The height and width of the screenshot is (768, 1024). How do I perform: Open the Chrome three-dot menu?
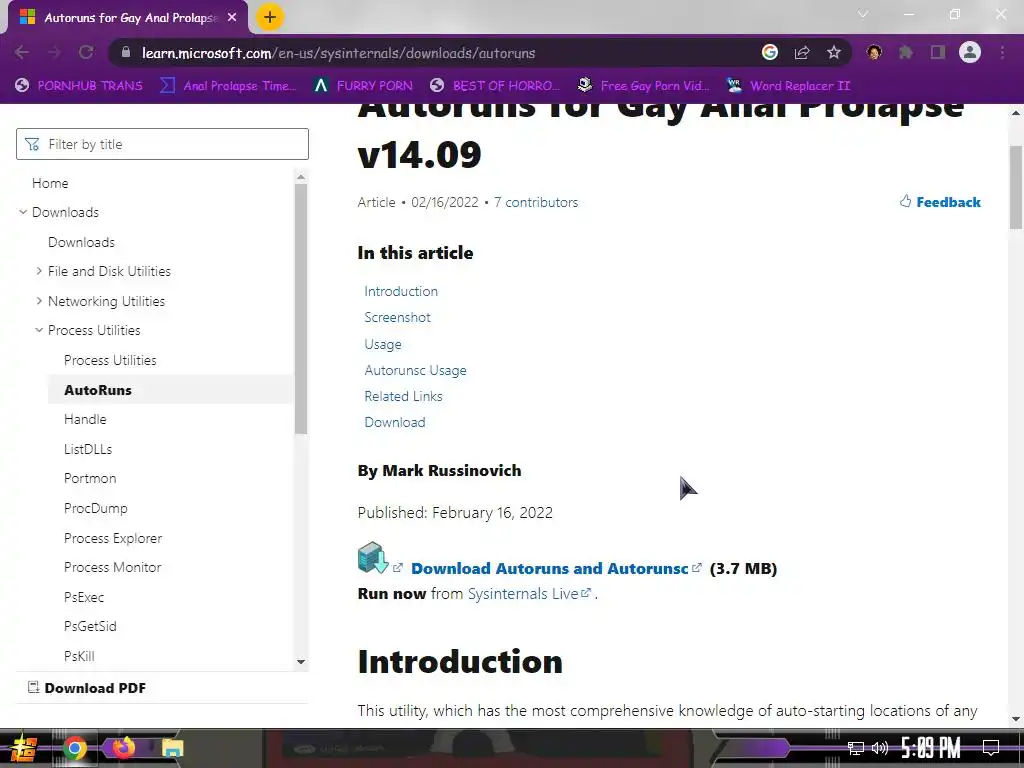1002,52
